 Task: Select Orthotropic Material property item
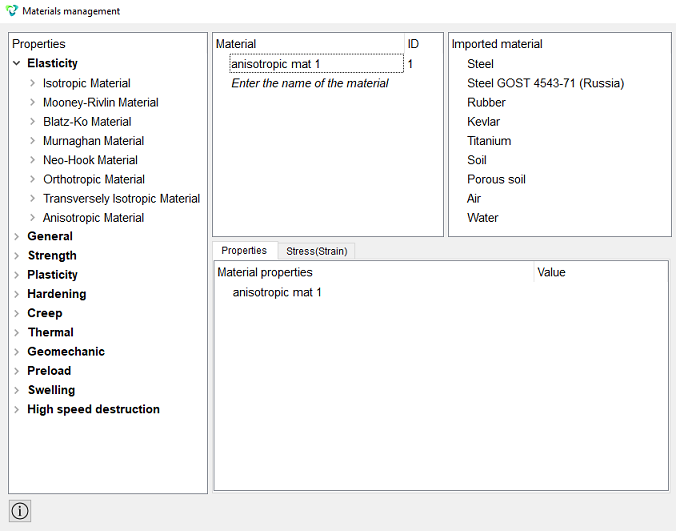point(94,179)
